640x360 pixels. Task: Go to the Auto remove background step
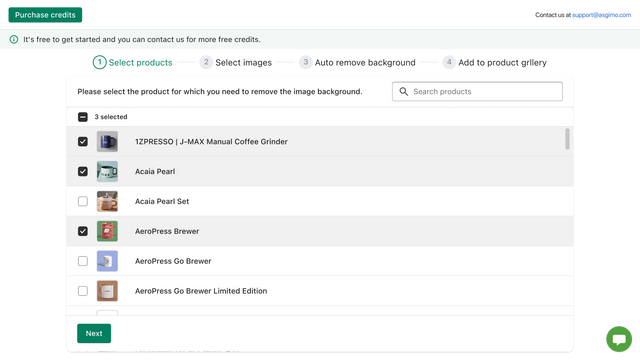coord(357,62)
